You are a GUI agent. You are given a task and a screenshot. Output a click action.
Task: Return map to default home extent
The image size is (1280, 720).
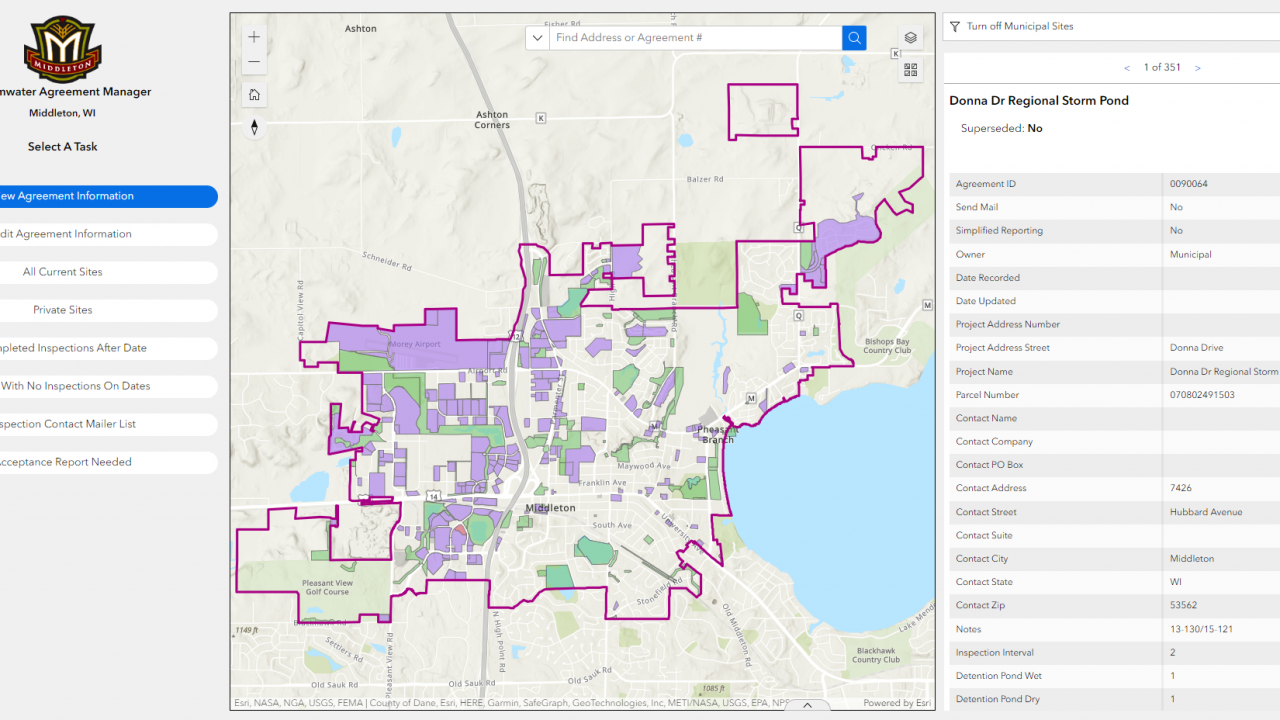coord(254,94)
